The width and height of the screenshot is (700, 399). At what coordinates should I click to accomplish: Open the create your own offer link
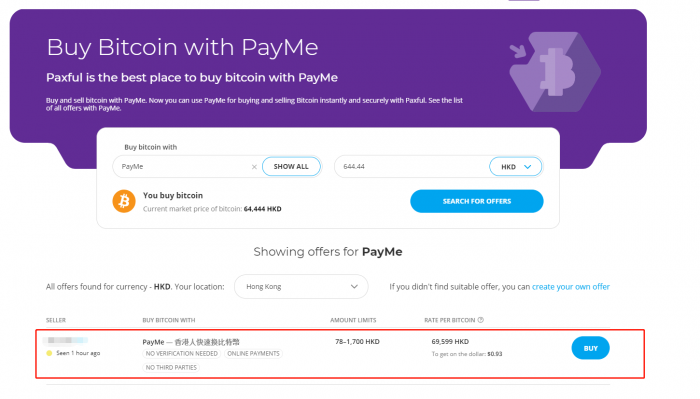(571, 287)
